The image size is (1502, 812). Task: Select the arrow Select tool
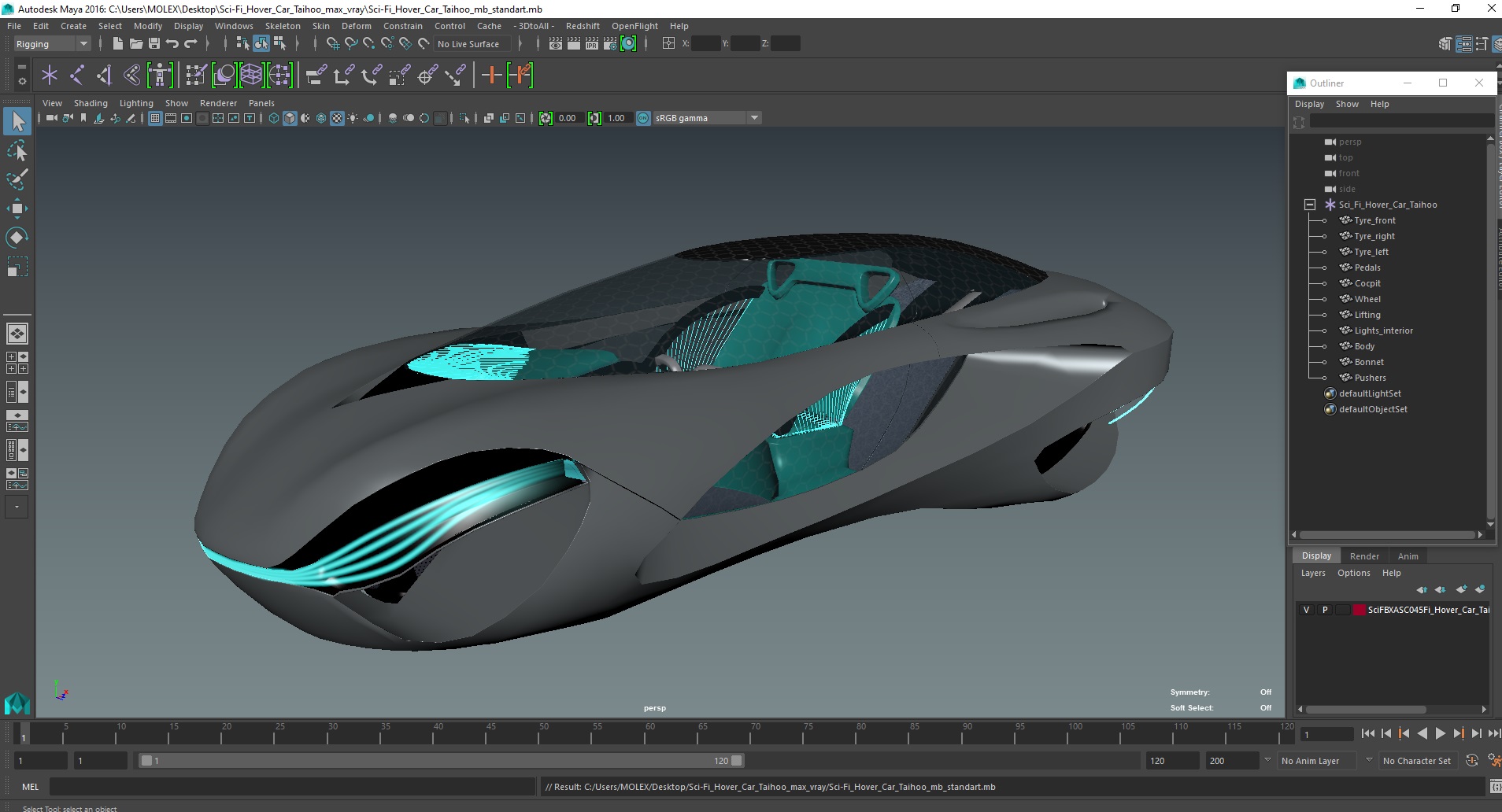pos(17,121)
